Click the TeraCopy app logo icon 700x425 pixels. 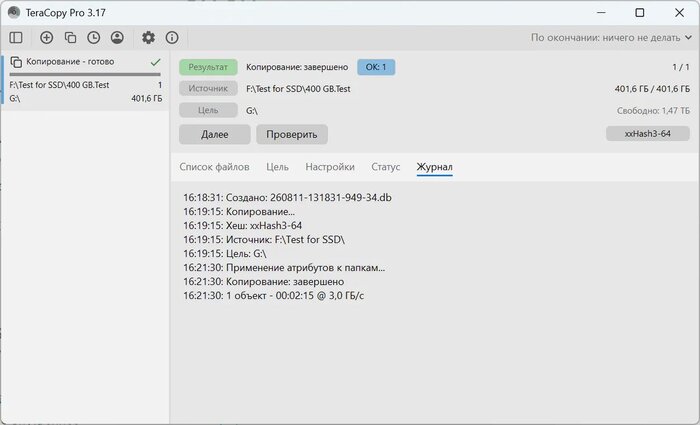click(x=14, y=12)
